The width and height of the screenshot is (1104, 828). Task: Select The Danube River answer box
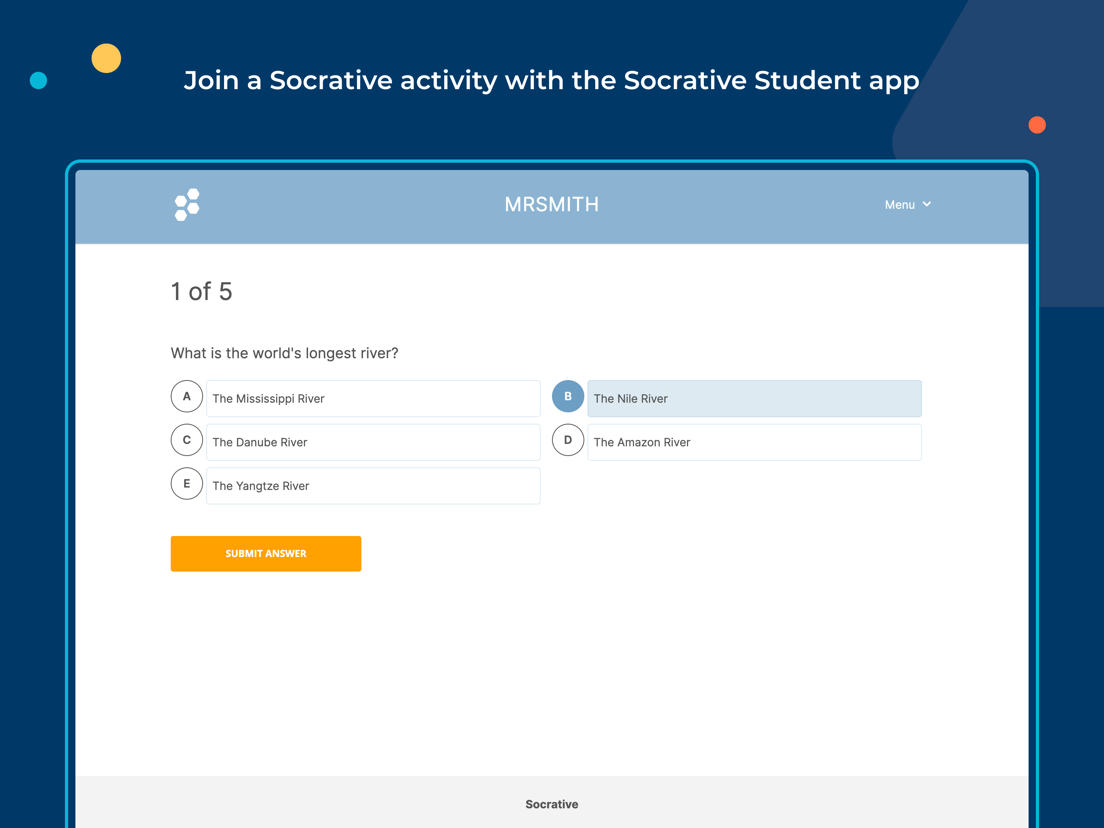click(373, 442)
